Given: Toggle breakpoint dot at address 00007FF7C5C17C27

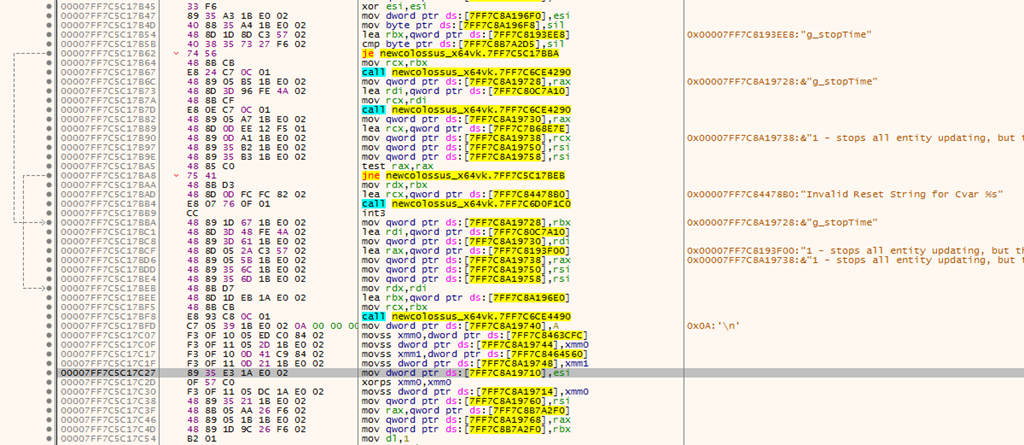Looking at the screenshot, I should (50, 374).
